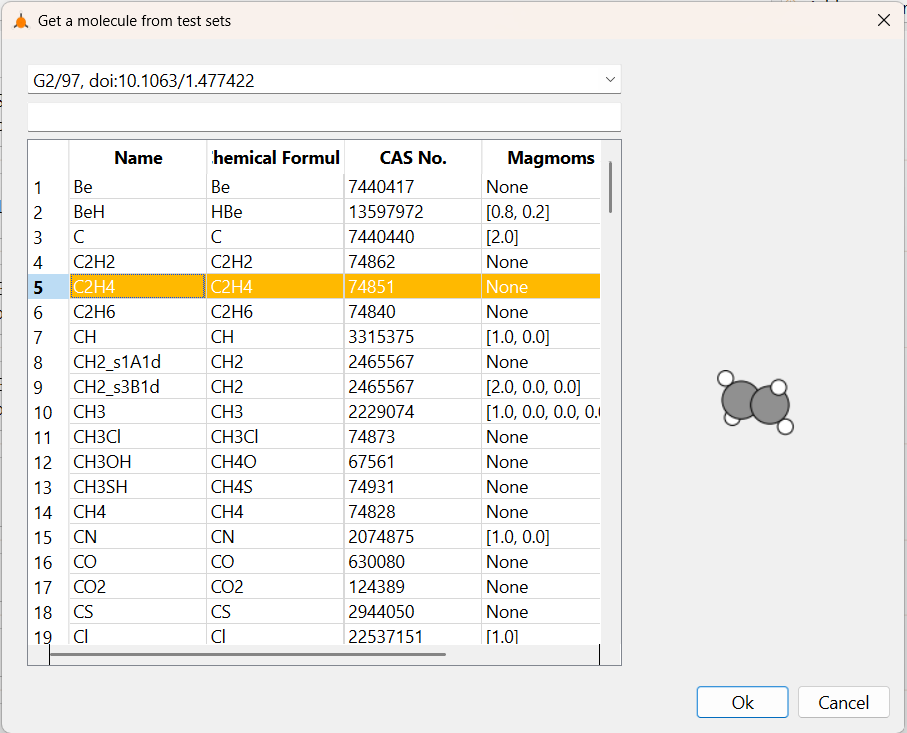
Task: Confirm selection with the Ok button
Action: (x=742, y=702)
